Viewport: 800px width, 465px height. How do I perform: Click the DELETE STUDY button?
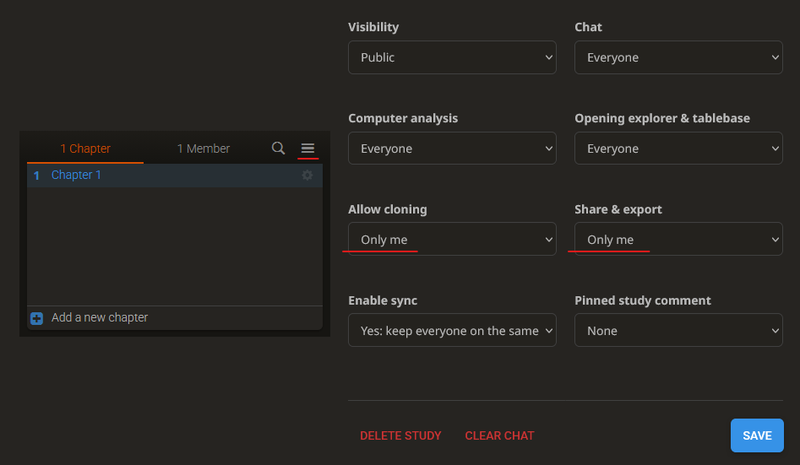(x=400, y=436)
